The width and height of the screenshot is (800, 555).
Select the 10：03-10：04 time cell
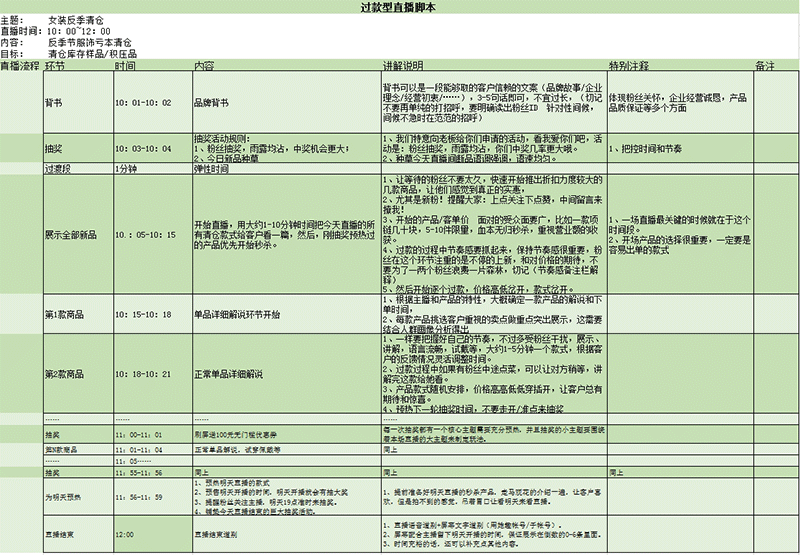[144, 147]
